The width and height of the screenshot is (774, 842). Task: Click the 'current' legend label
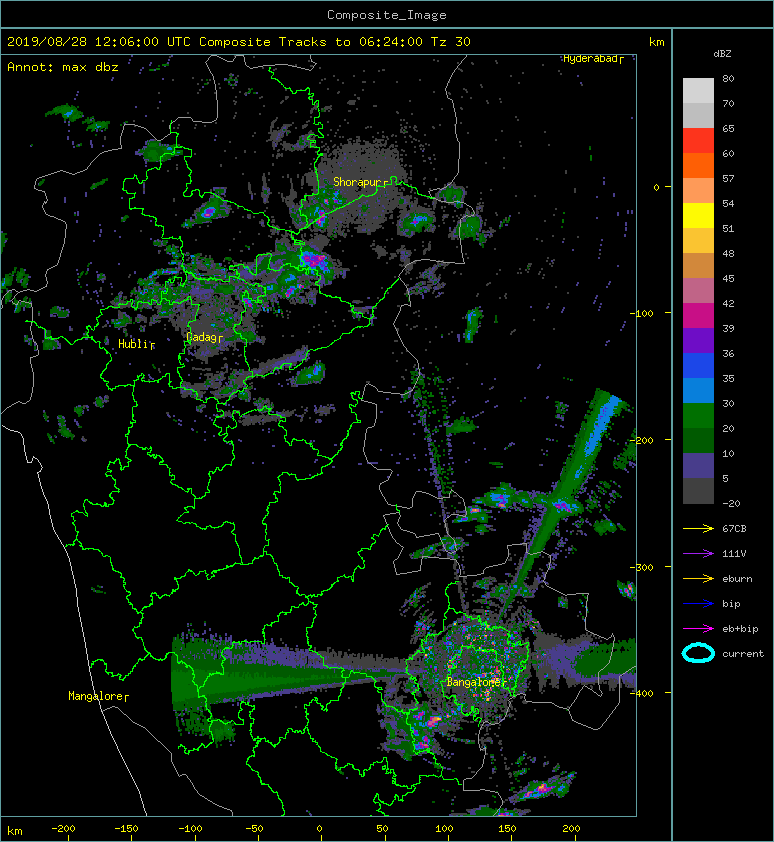(743, 654)
